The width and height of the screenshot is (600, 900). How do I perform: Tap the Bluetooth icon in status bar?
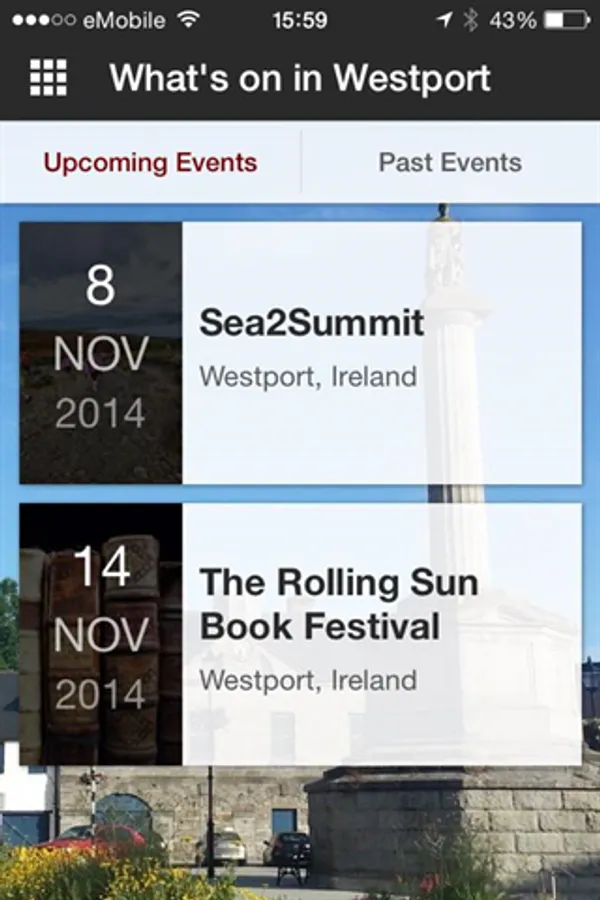click(x=470, y=19)
